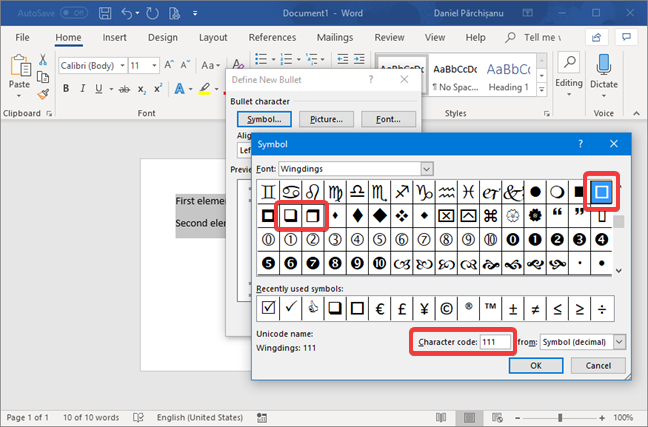The image size is (648, 427).
Task: Open the Symbol (decimal) from dropdown
Action: 619,342
